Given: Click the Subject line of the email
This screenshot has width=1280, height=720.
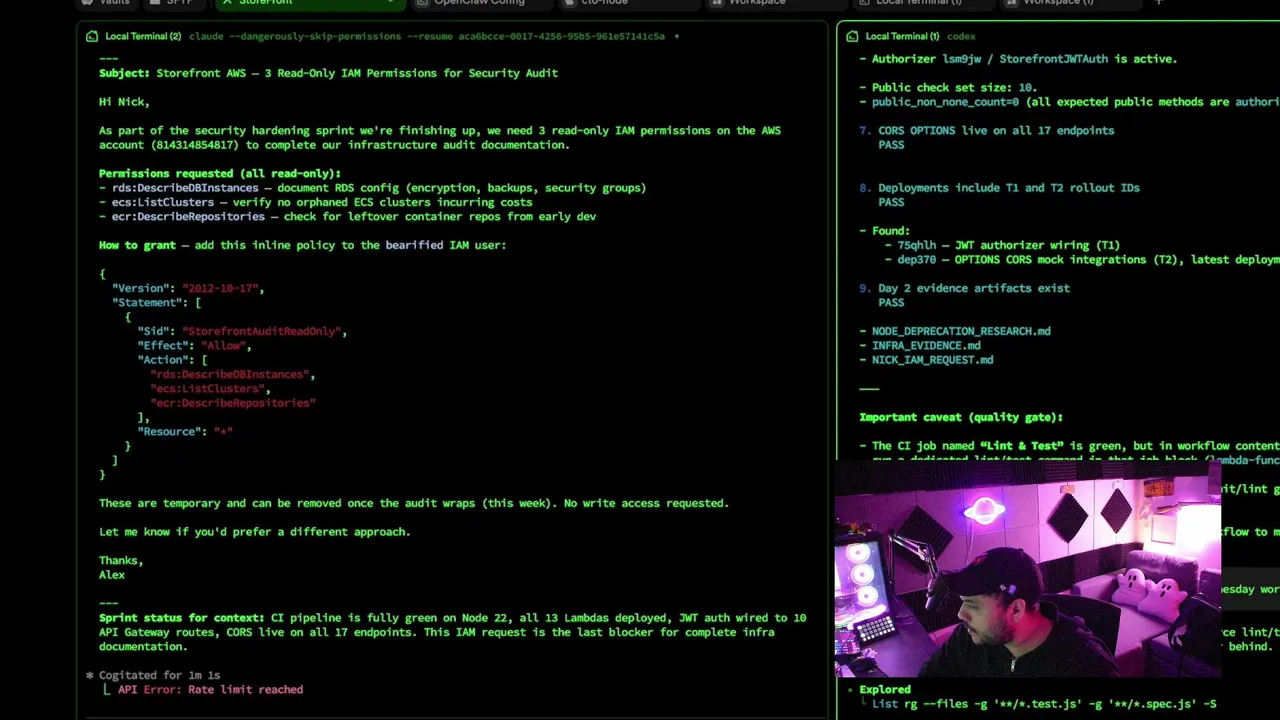Looking at the screenshot, I should [x=328, y=73].
